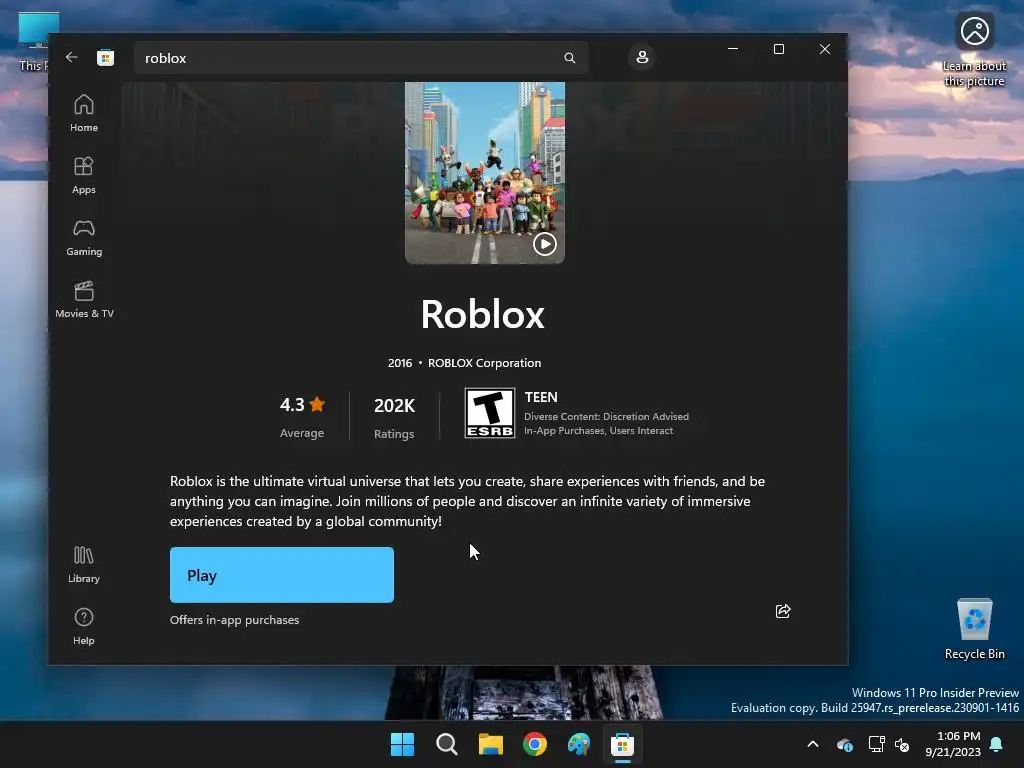1024x768 pixels.
Task: Open the Paint app on taskbar
Action: pos(579,744)
